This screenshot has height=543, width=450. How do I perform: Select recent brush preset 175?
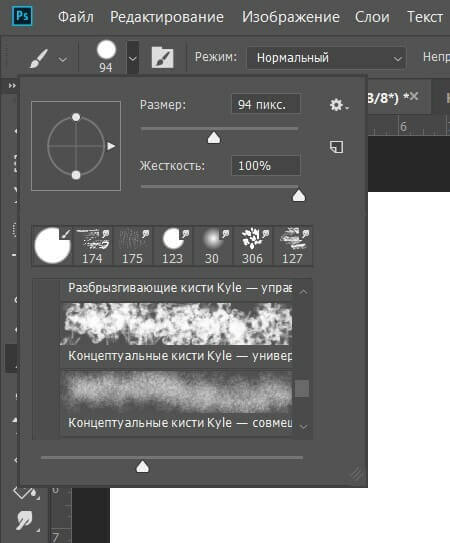pos(133,246)
